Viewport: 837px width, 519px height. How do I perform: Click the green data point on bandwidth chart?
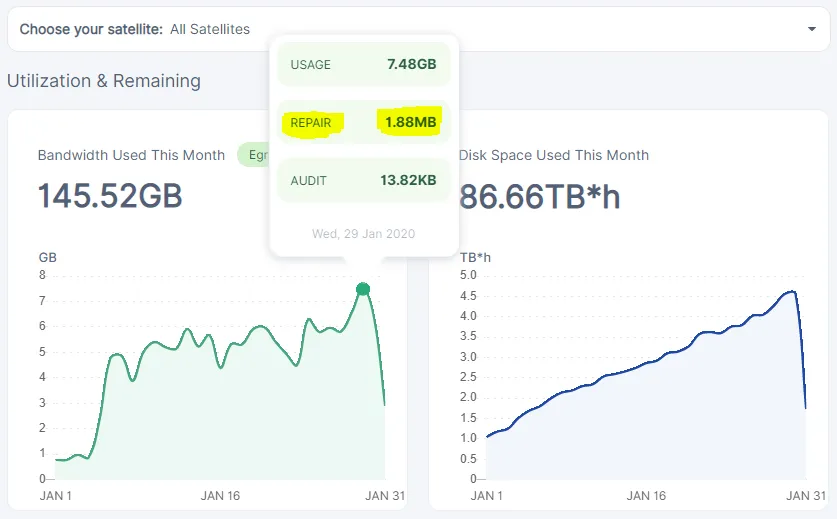[x=363, y=289]
